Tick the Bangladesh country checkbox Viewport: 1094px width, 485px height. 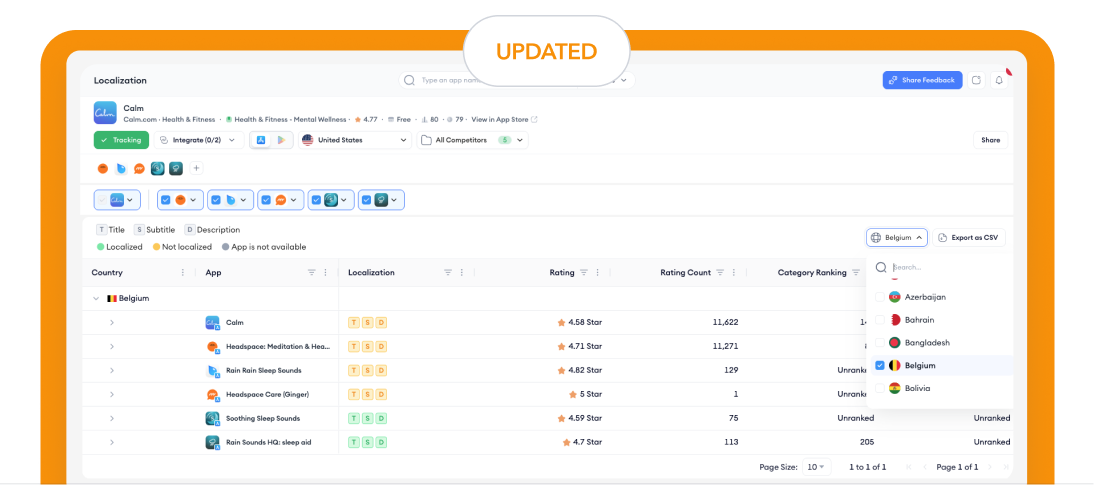(x=880, y=342)
